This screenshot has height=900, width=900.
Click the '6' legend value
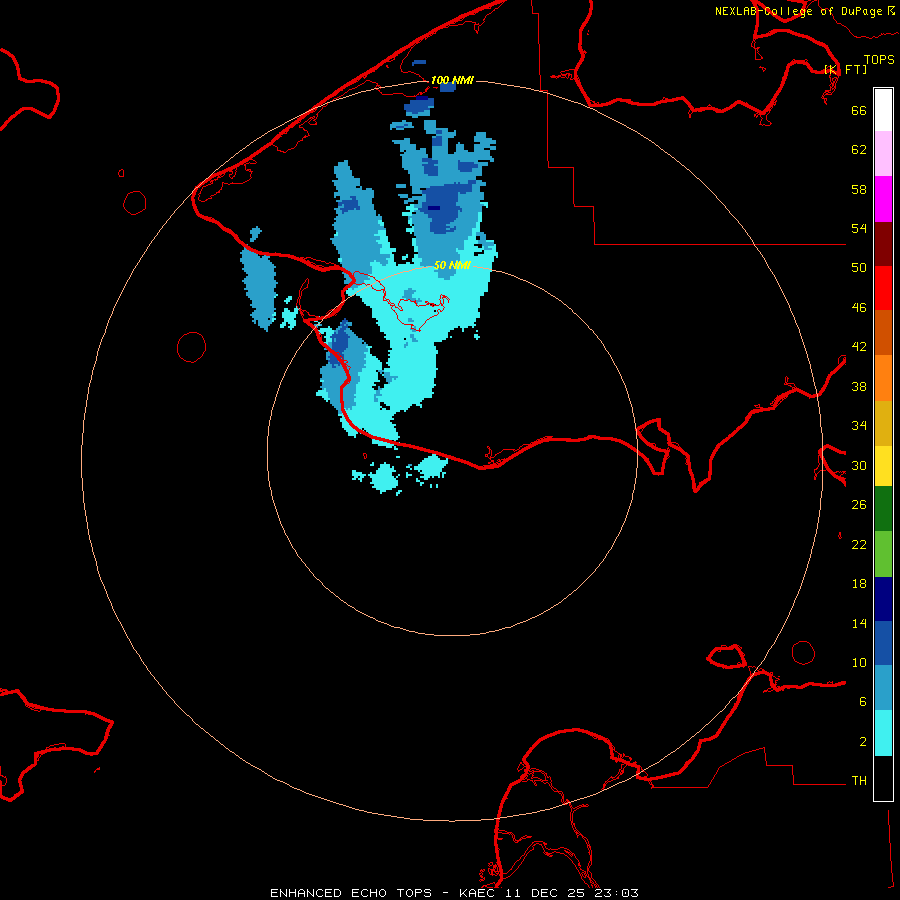click(863, 702)
